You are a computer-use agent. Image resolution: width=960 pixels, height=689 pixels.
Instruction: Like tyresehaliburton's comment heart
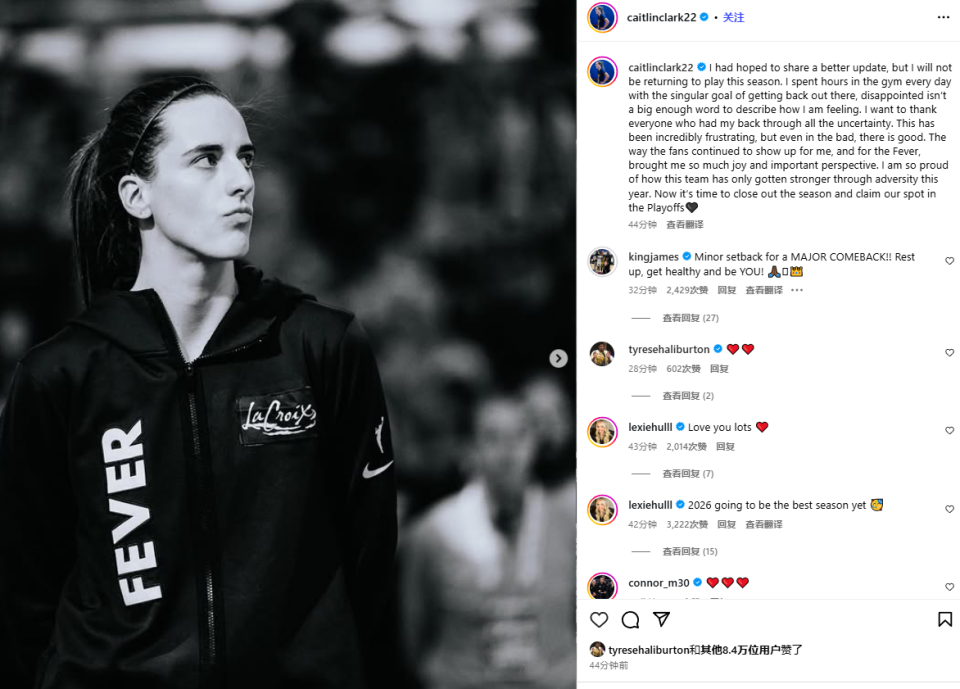tap(949, 353)
